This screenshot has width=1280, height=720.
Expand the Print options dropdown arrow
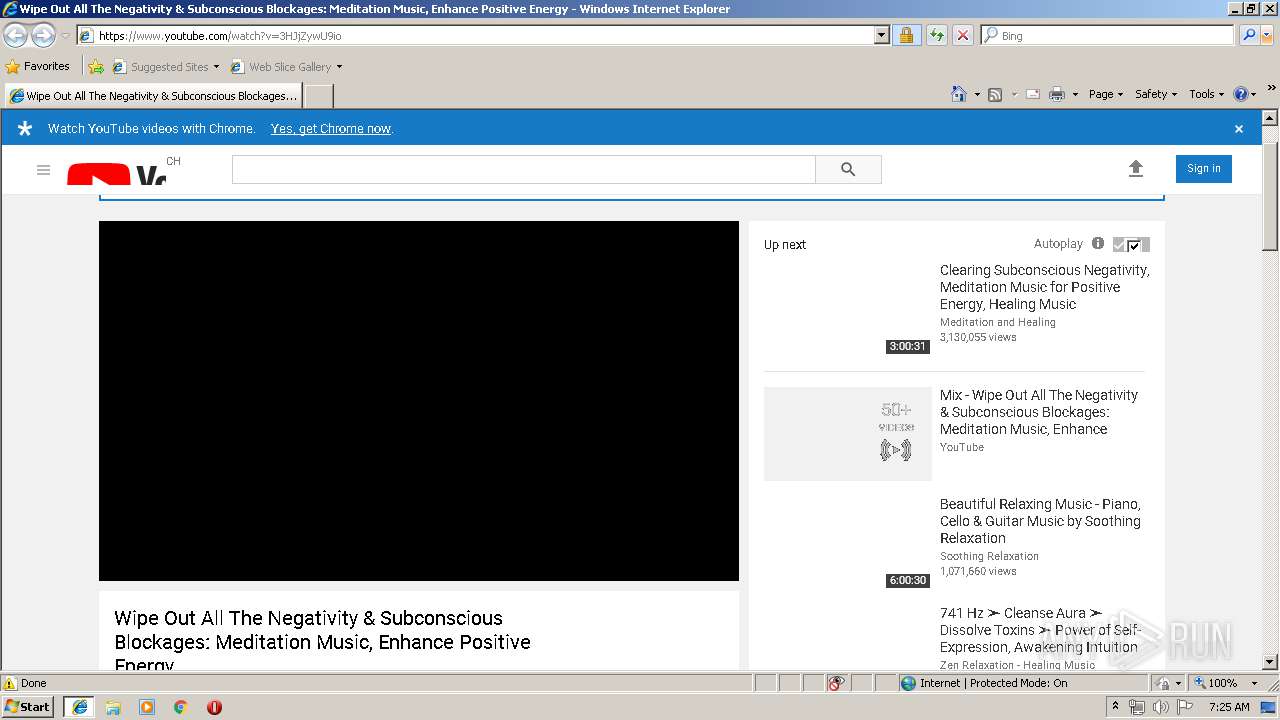[1075, 95]
